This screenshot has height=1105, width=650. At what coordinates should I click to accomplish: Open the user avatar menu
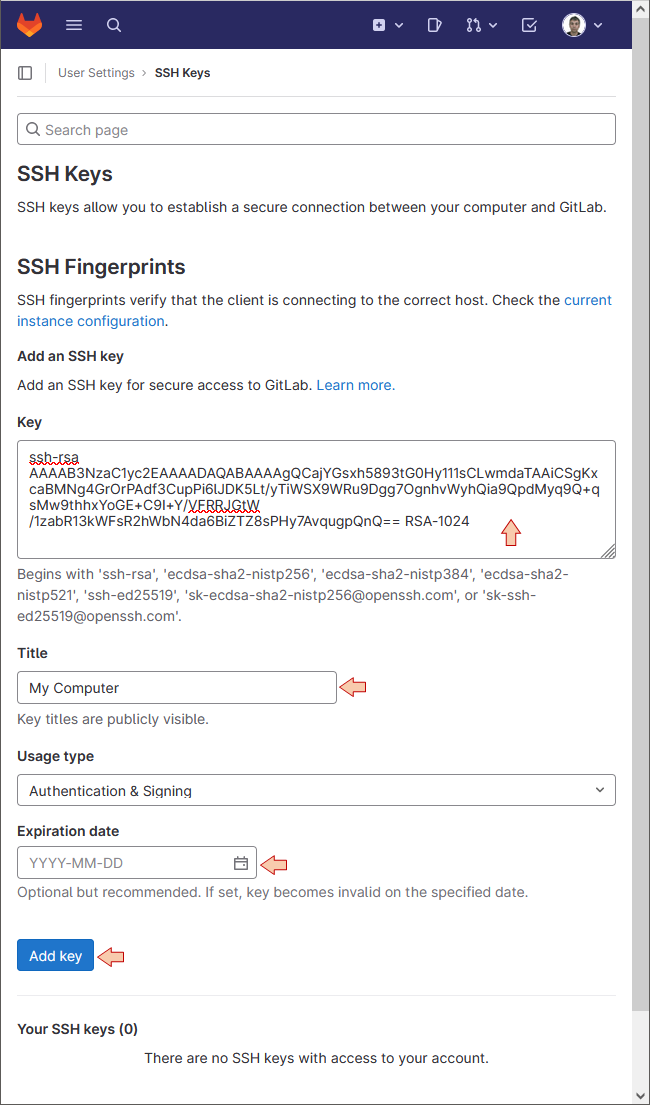[582, 25]
